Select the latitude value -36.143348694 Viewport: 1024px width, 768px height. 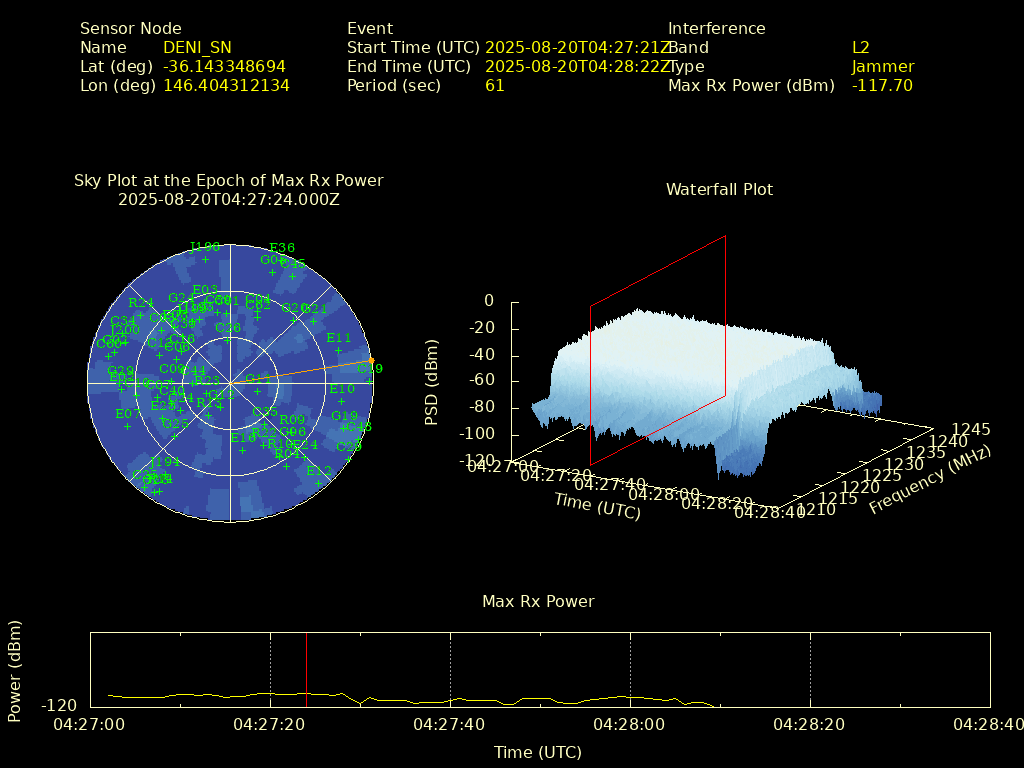pyautogui.click(x=224, y=66)
